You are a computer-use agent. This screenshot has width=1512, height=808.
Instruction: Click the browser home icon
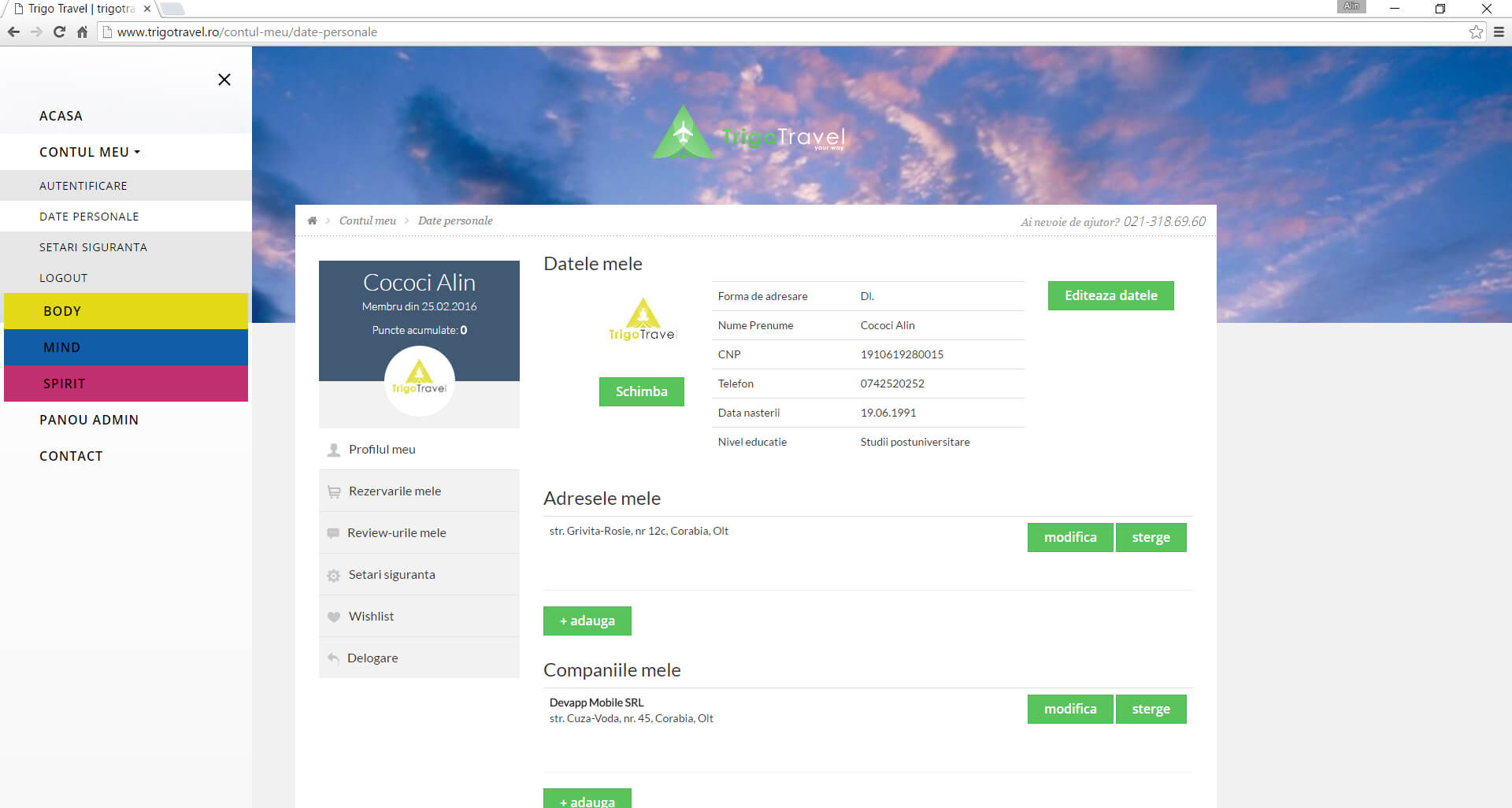point(82,32)
